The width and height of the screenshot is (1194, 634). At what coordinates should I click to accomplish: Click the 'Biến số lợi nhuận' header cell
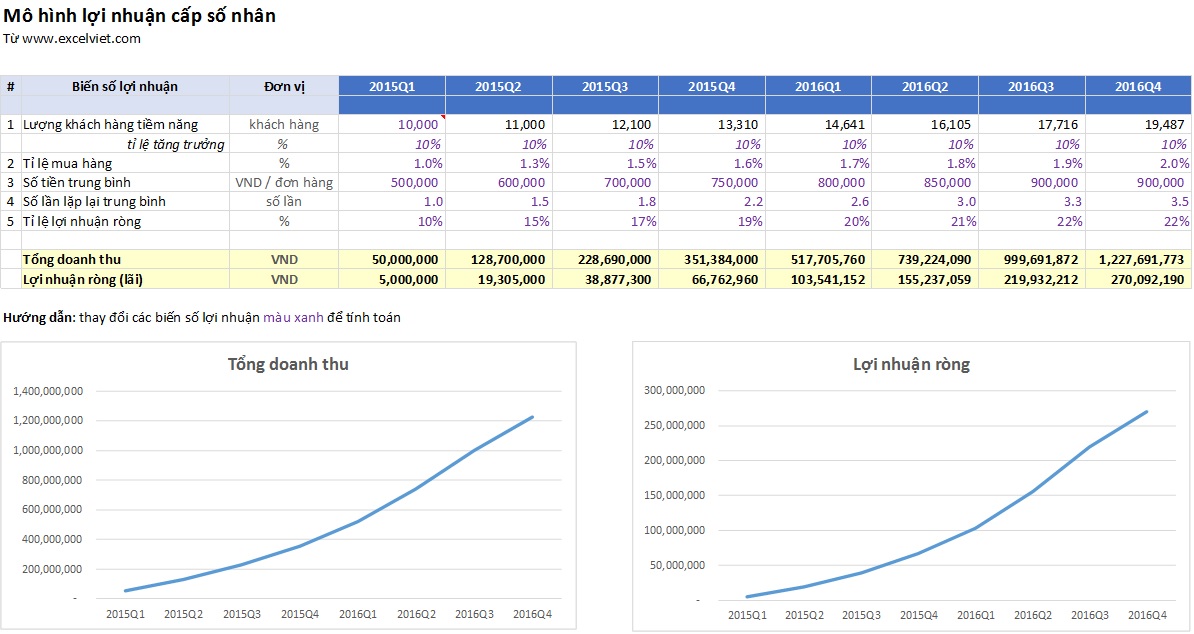point(125,86)
